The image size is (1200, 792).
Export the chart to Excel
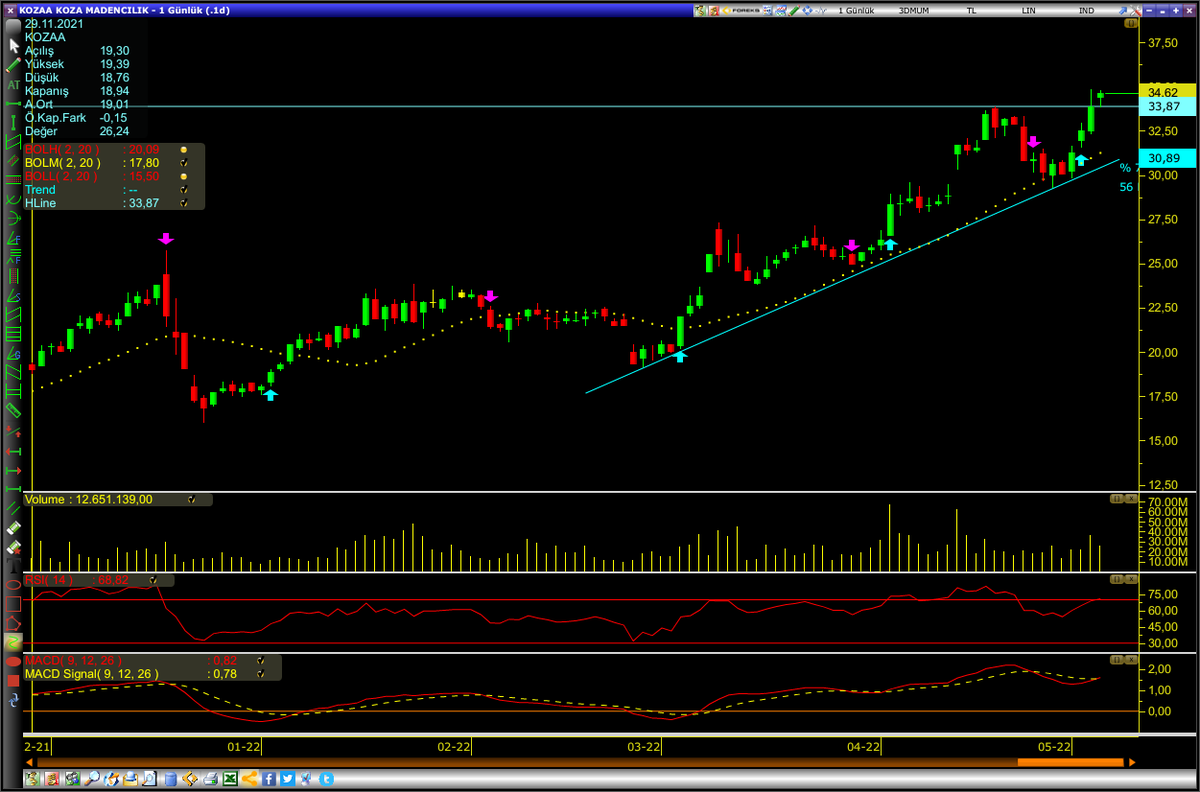231,778
